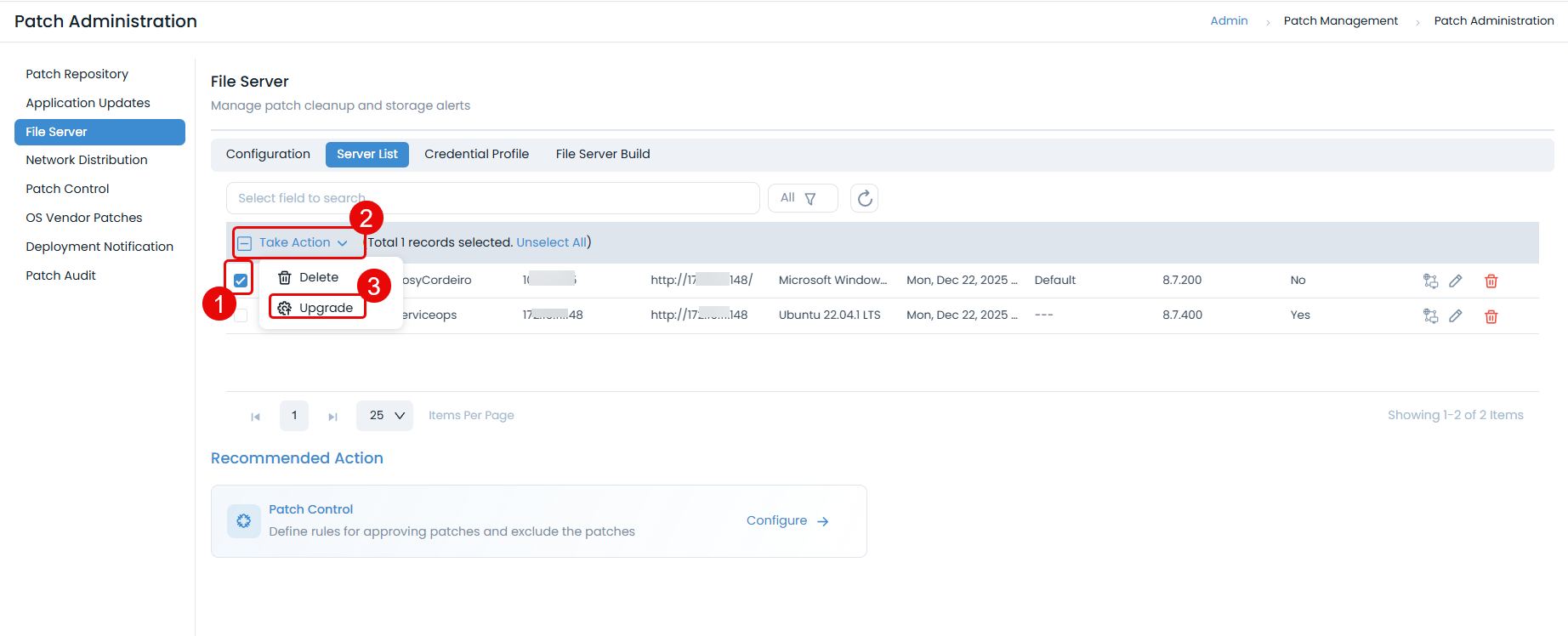Expand the 25 items per page dropdown
Screen dimensions: 1568x636
(385, 416)
